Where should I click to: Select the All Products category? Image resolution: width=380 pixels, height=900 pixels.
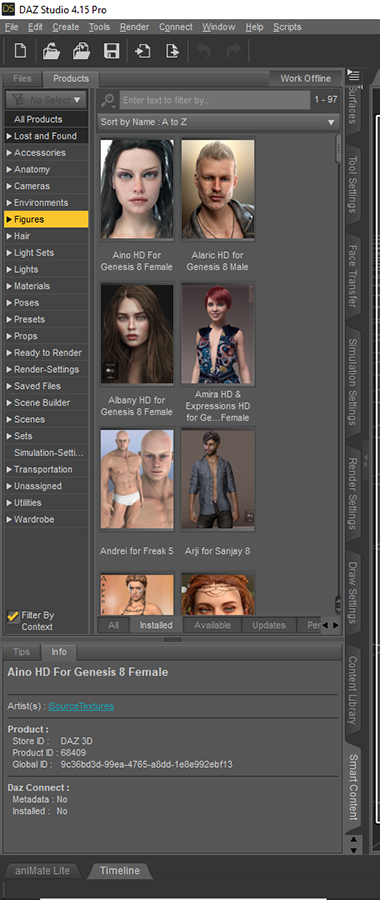46,119
